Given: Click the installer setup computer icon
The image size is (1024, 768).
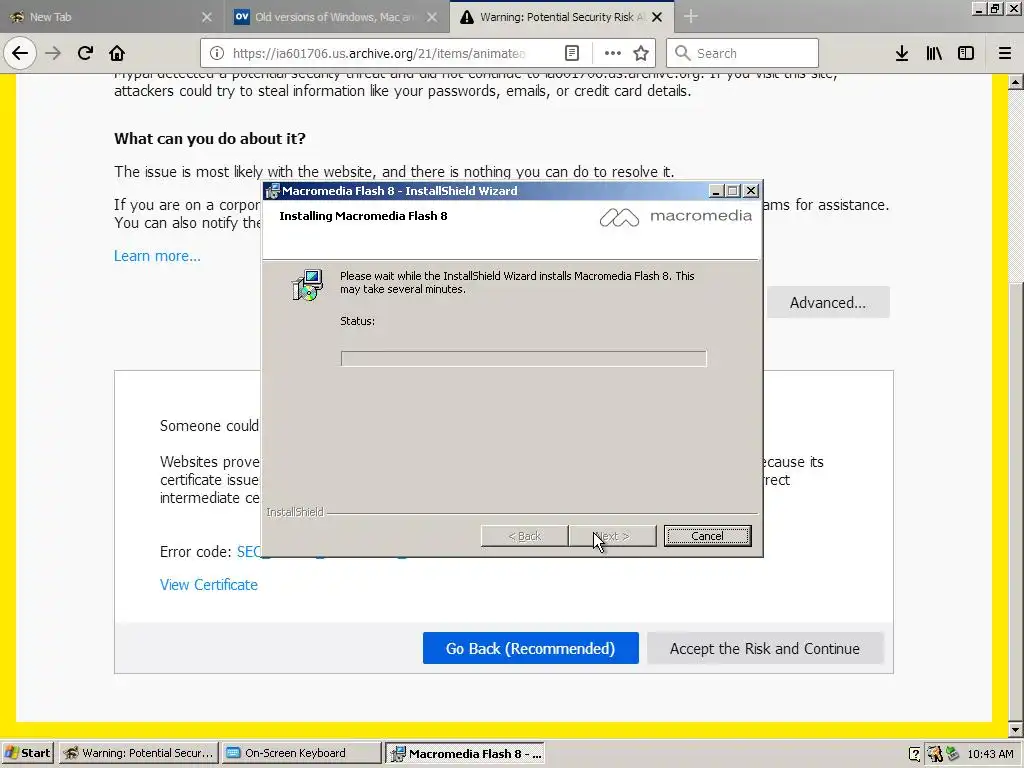Looking at the screenshot, I should (x=308, y=285).
